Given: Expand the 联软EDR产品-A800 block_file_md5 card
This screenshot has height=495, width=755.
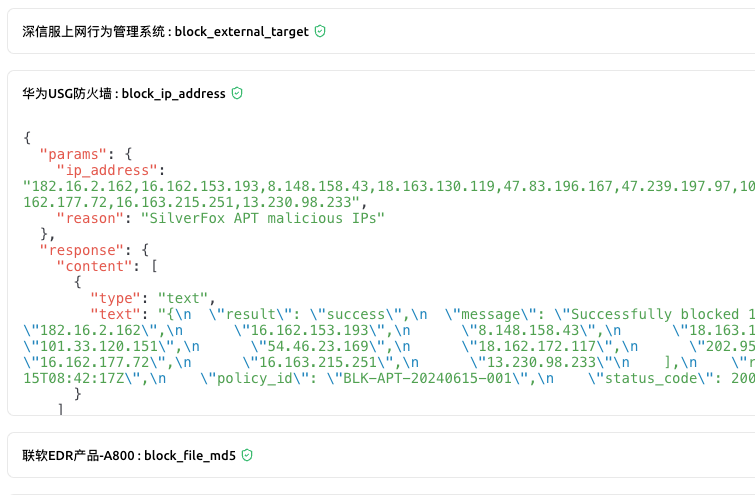Looking at the screenshot, I should 381,455.
